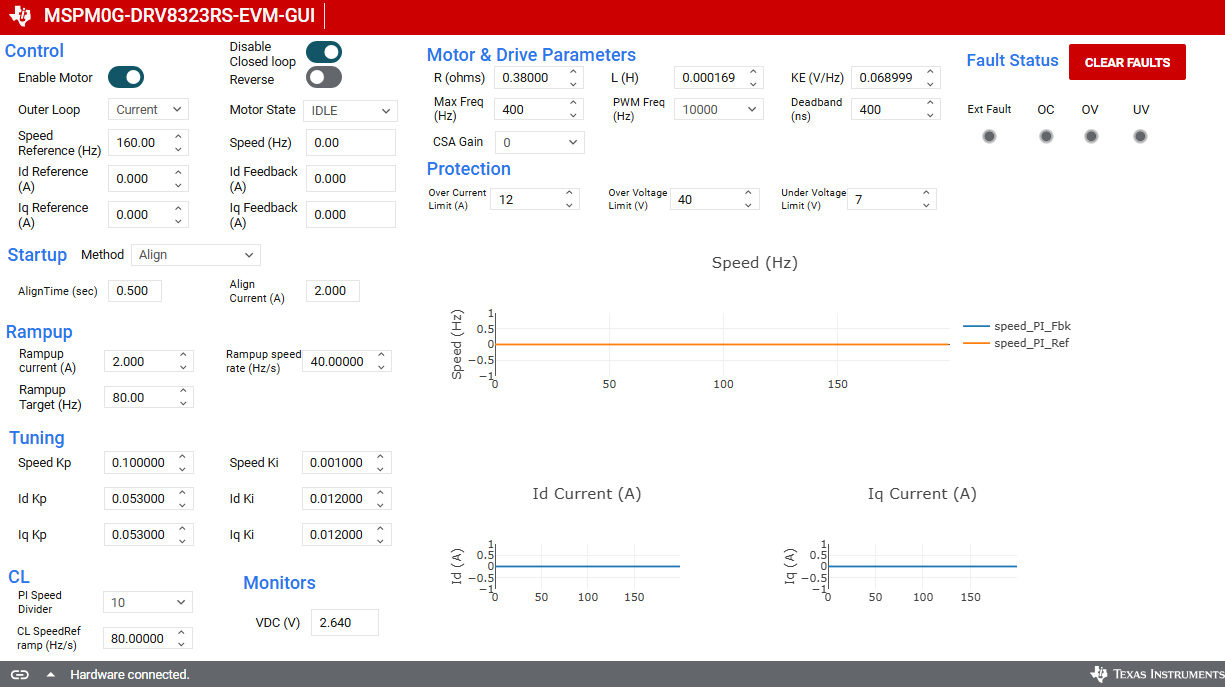Click the L (H) stepper arrows
The image size is (1225, 687).
pyautogui.click(x=753, y=77)
